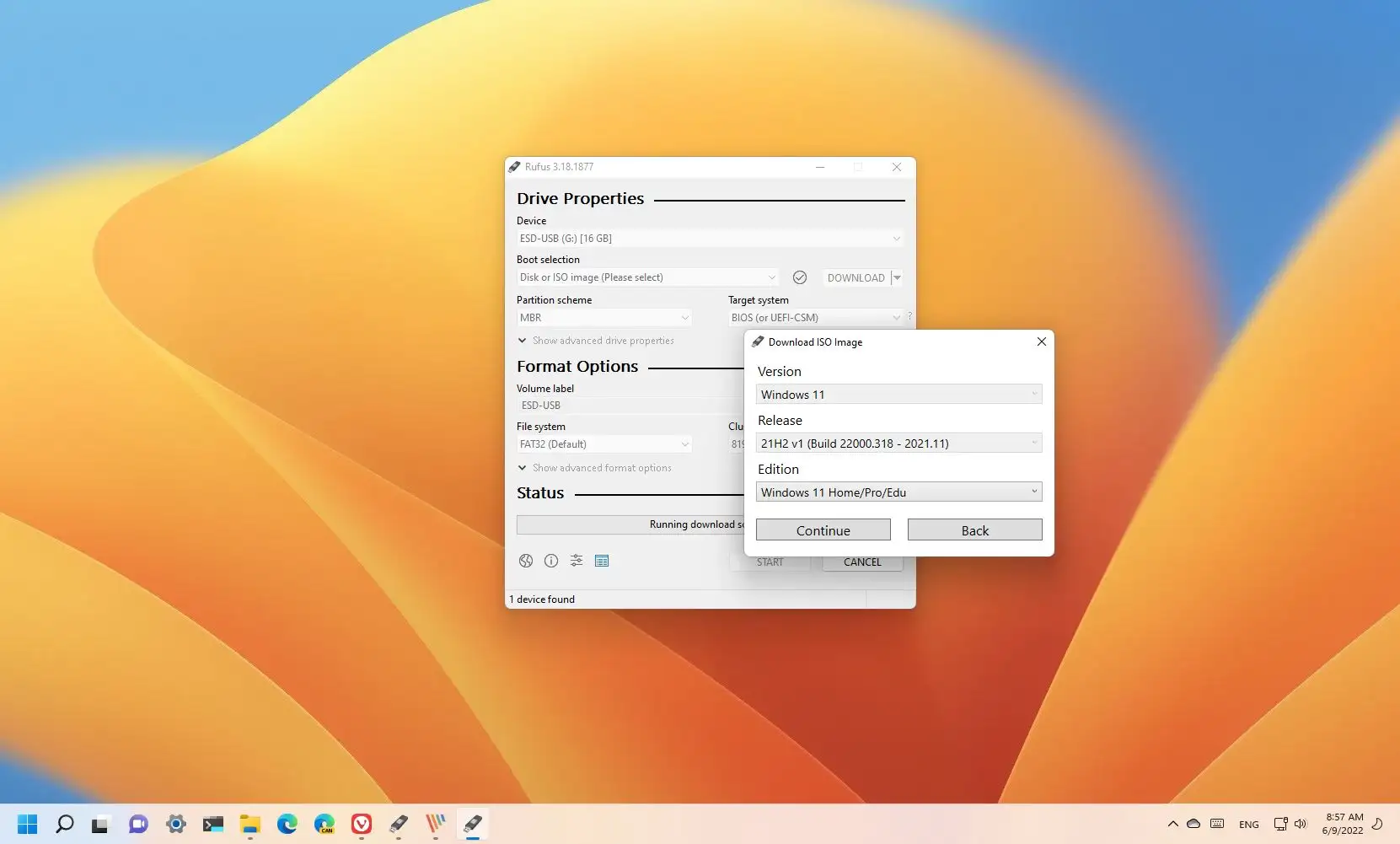This screenshot has height=844, width=1400.
Task: Minimize the Rufus window
Action: coord(819,167)
